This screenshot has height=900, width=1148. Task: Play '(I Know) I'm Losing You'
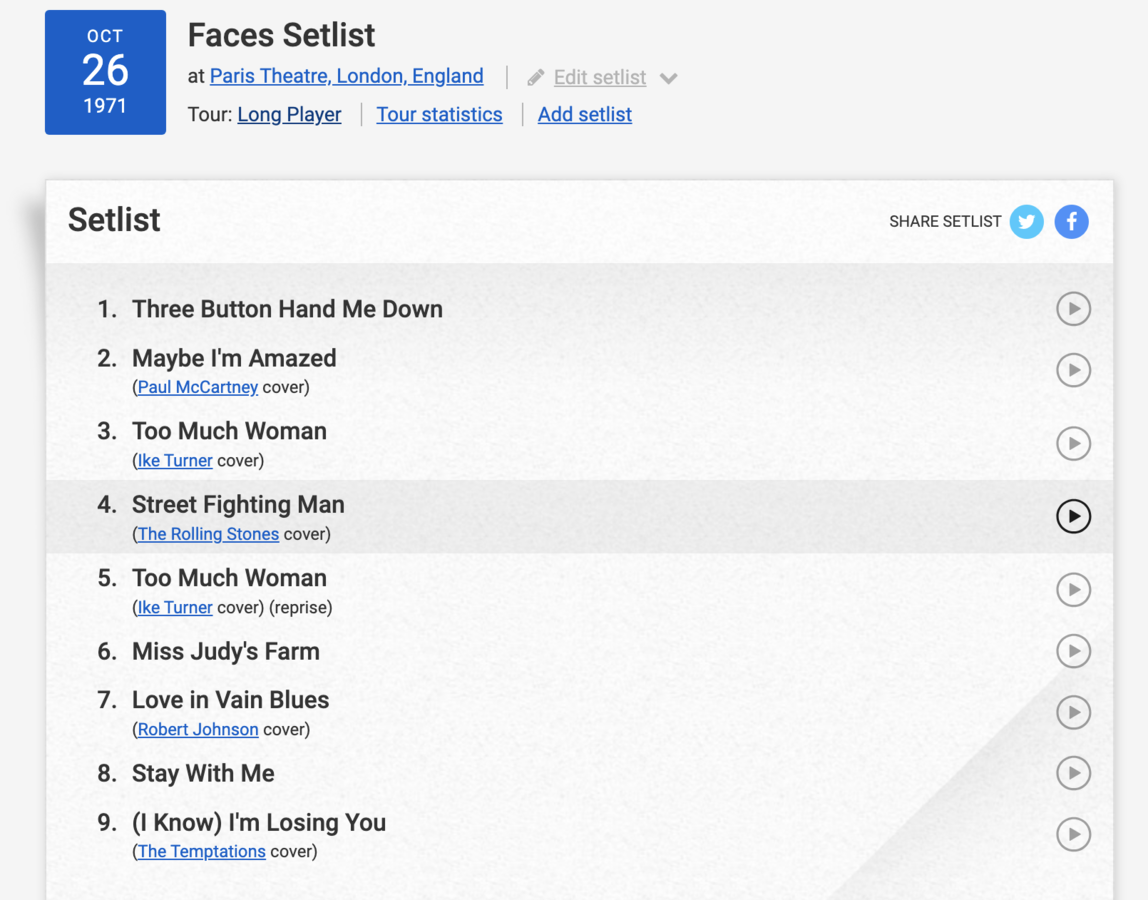click(1073, 834)
